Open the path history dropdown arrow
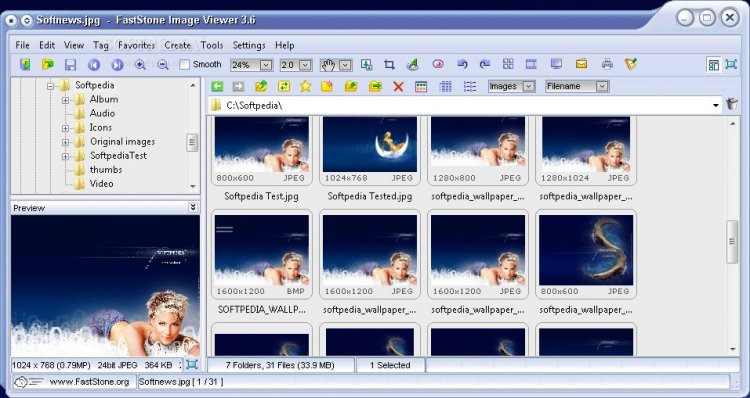 716,105
